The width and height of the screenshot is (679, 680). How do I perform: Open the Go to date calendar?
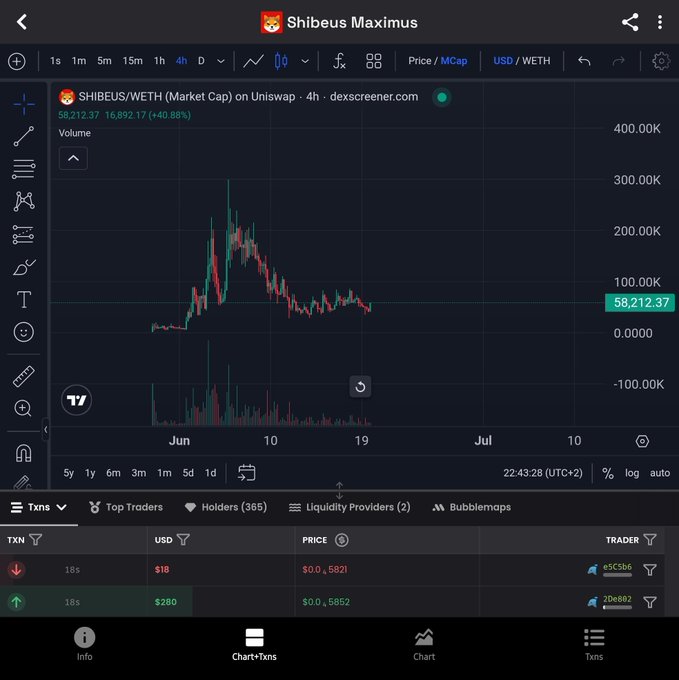pyautogui.click(x=247, y=473)
